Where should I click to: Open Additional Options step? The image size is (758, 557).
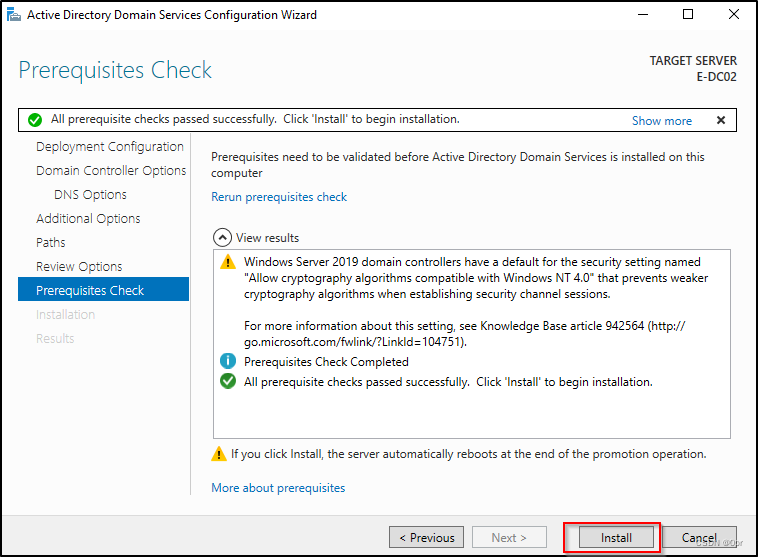88,219
